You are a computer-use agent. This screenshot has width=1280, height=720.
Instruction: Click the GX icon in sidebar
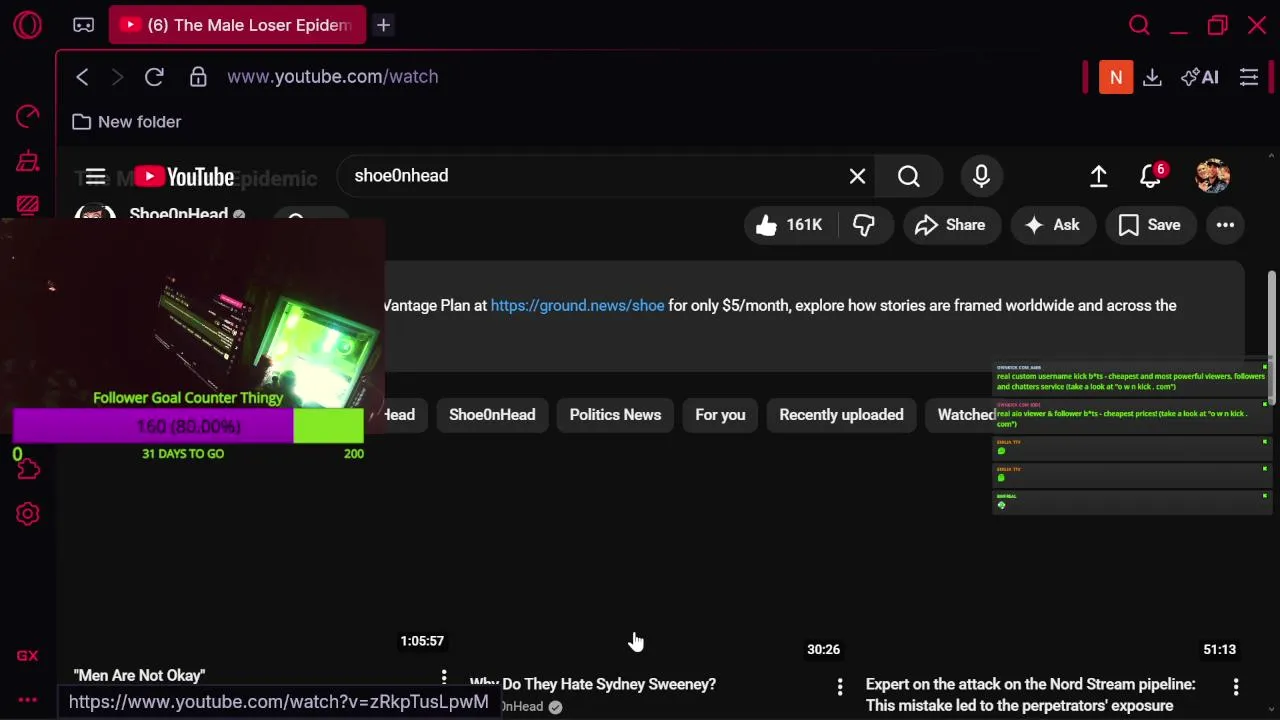pyautogui.click(x=28, y=656)
